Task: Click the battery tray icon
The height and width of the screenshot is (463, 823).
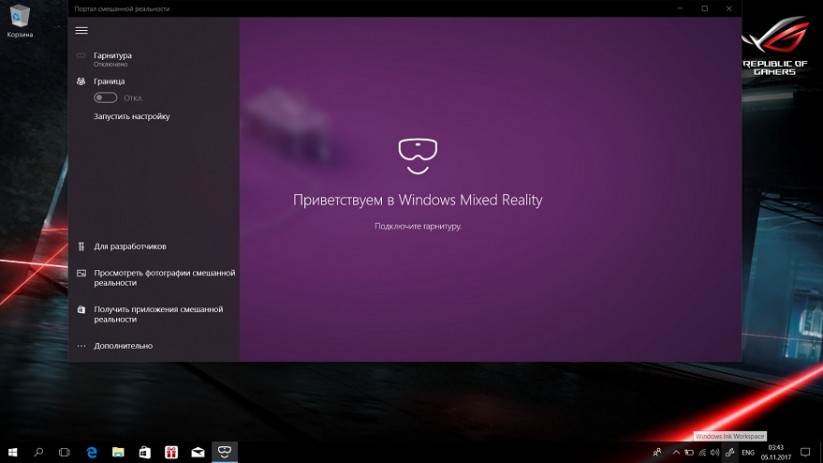Action: click(689, 453)
